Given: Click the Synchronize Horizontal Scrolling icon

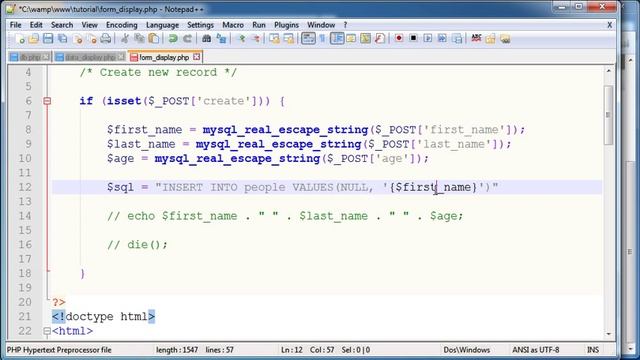Looking at the screenshot, I should (289, 39).
